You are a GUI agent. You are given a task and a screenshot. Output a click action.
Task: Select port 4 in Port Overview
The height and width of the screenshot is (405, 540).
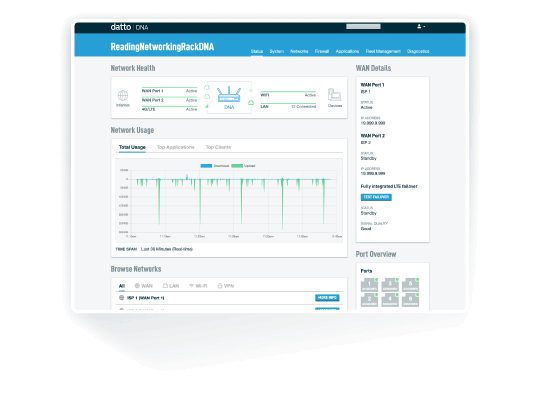click(390, 300)
